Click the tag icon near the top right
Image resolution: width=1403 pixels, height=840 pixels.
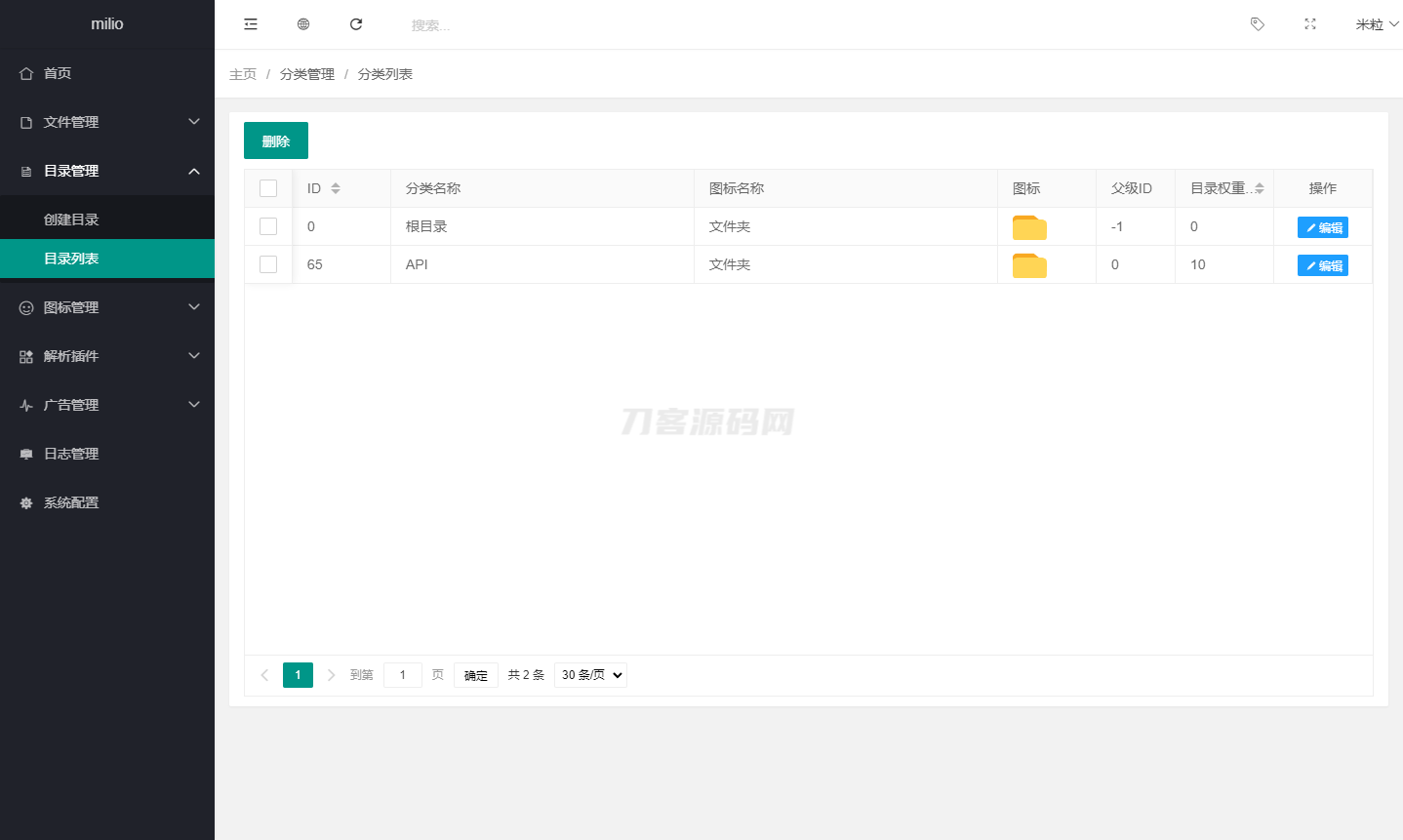[x=1257, y=23]
